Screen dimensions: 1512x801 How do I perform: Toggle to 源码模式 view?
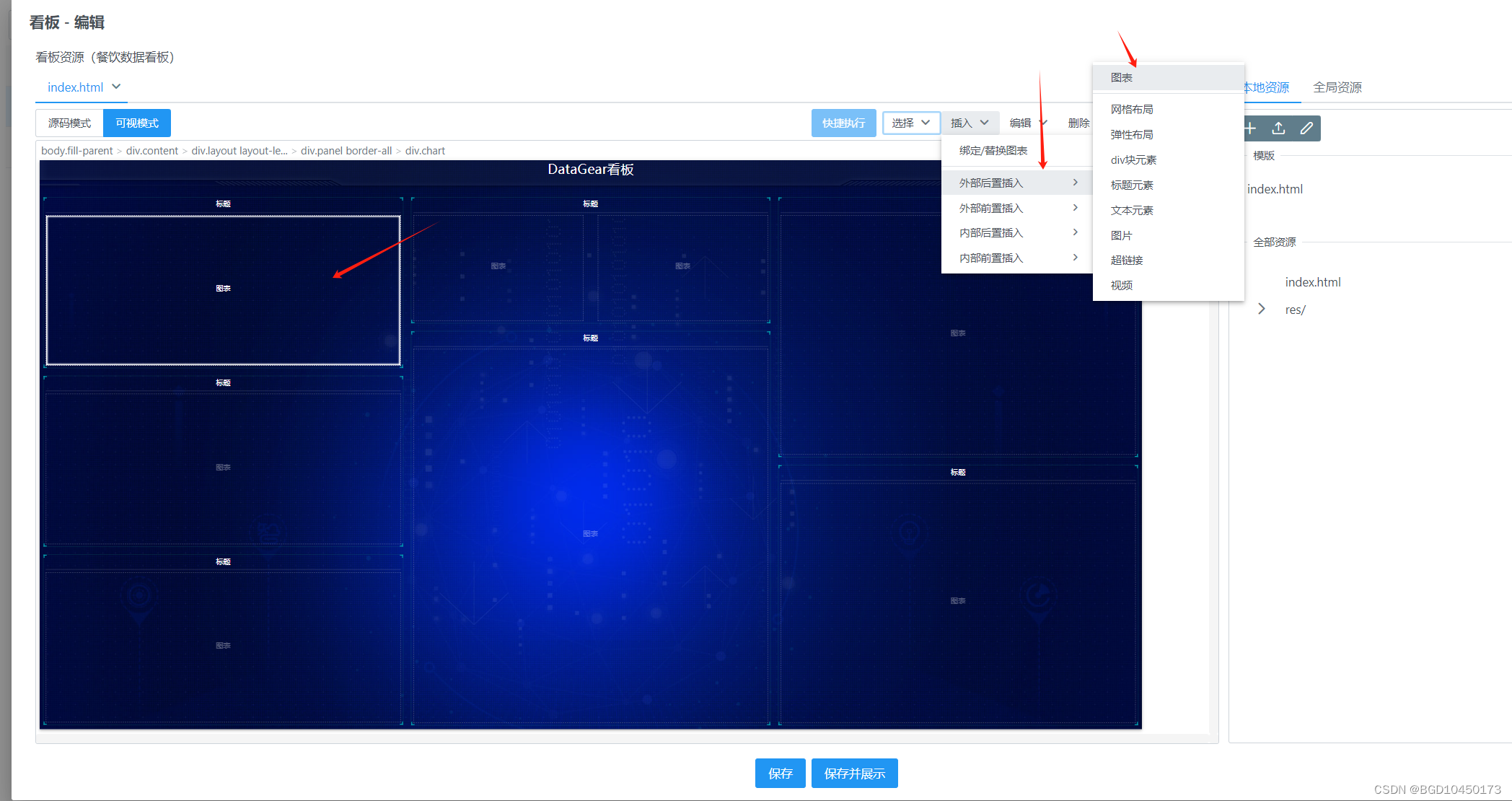69,123
